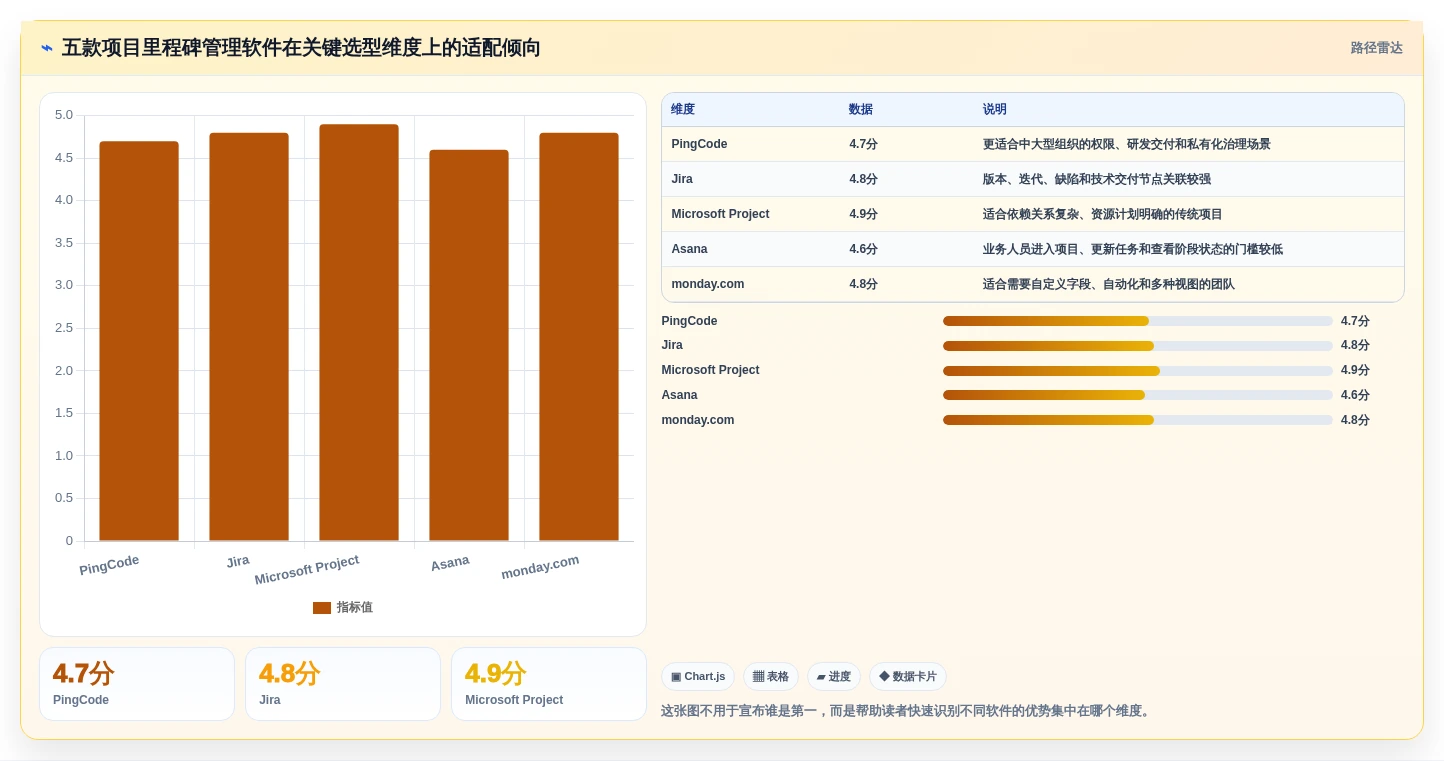Click the description starting 更适合中大型组织
The height and width of the screenshot is (761, 1444).
click(x=1127, y=144)
